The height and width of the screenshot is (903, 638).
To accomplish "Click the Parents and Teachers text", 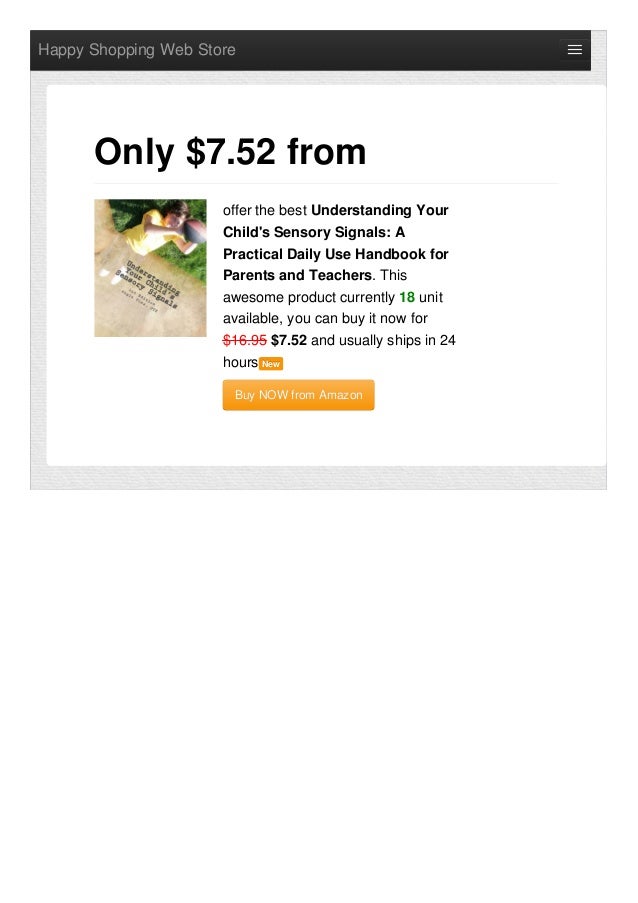I will tap(297, 275).
